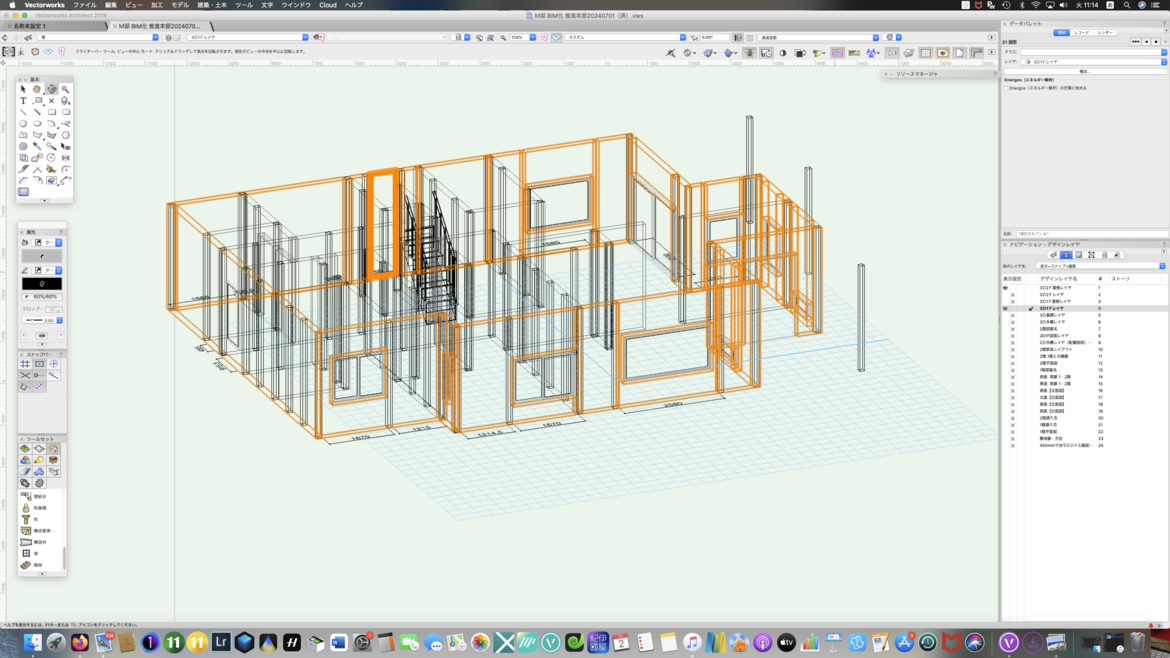Image resolution: width=1170 pixels, height=658 pixels.
Task: Choose the Flyover tool
Action: click(51, 89)
